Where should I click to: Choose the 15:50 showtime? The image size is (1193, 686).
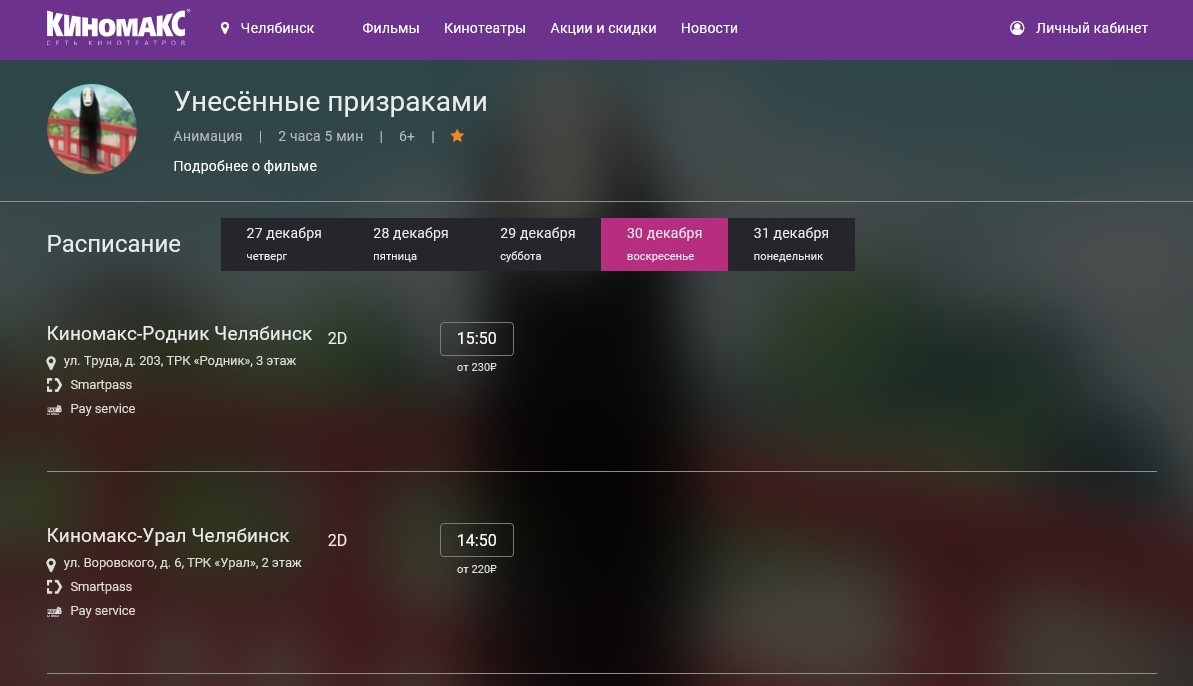click(476, 338)
